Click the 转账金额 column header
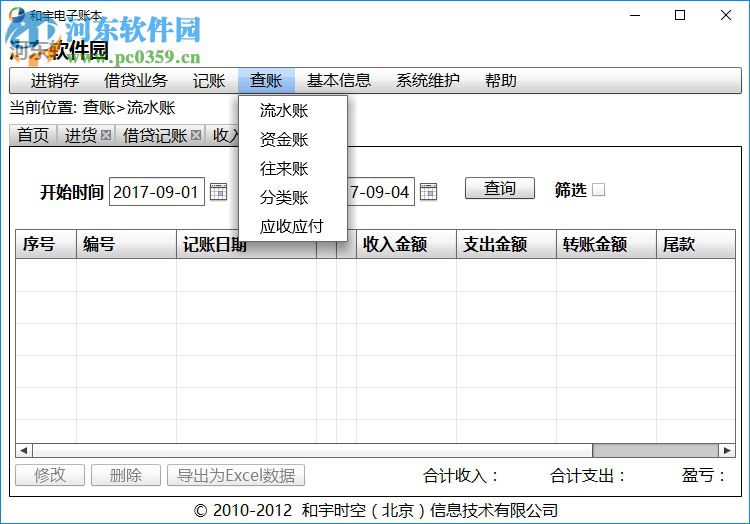Viewport: 750px width, 524px height. (x=606, y=244)
